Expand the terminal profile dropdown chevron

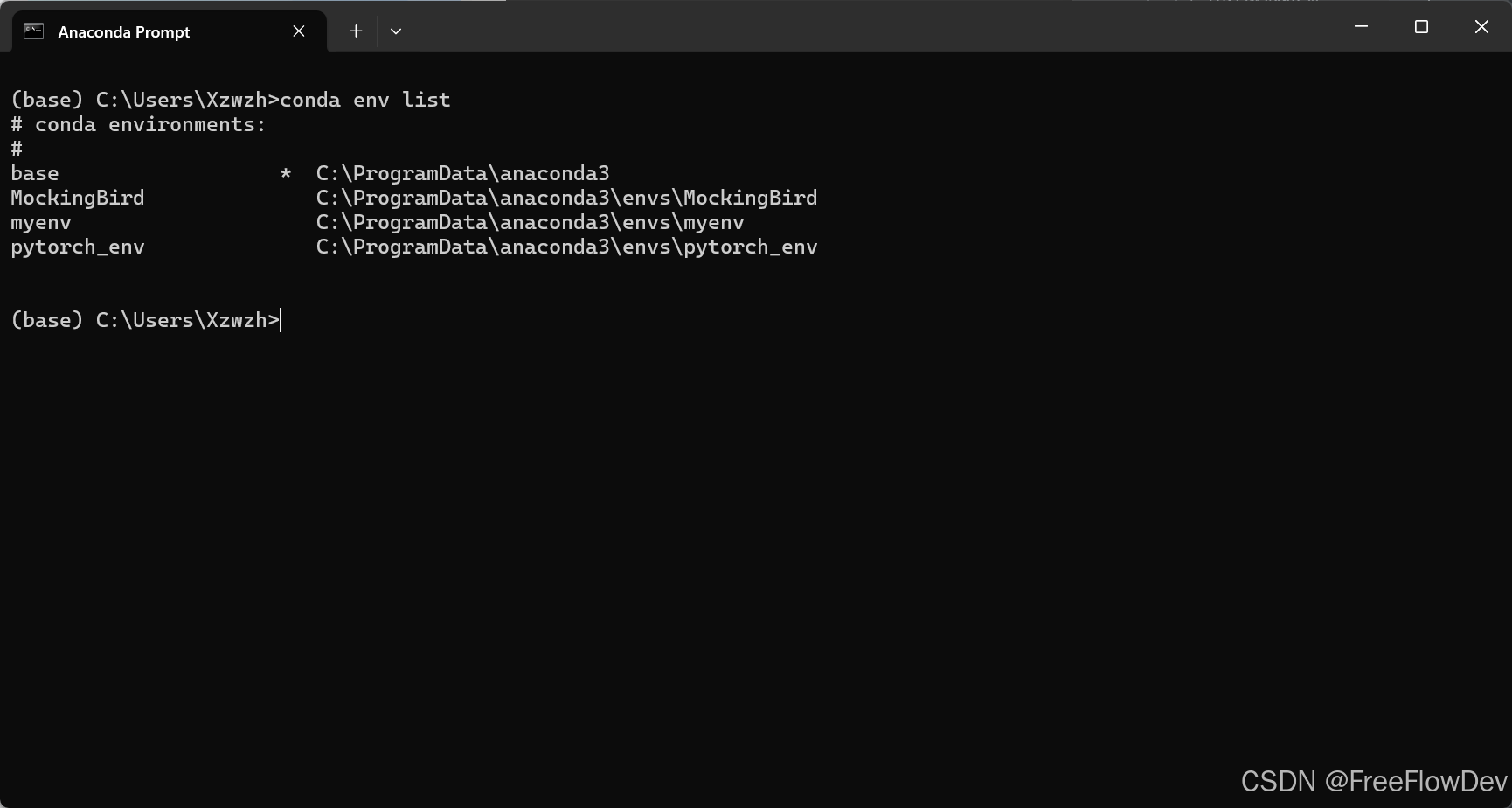pyautogui.click(x=396, y=31)
